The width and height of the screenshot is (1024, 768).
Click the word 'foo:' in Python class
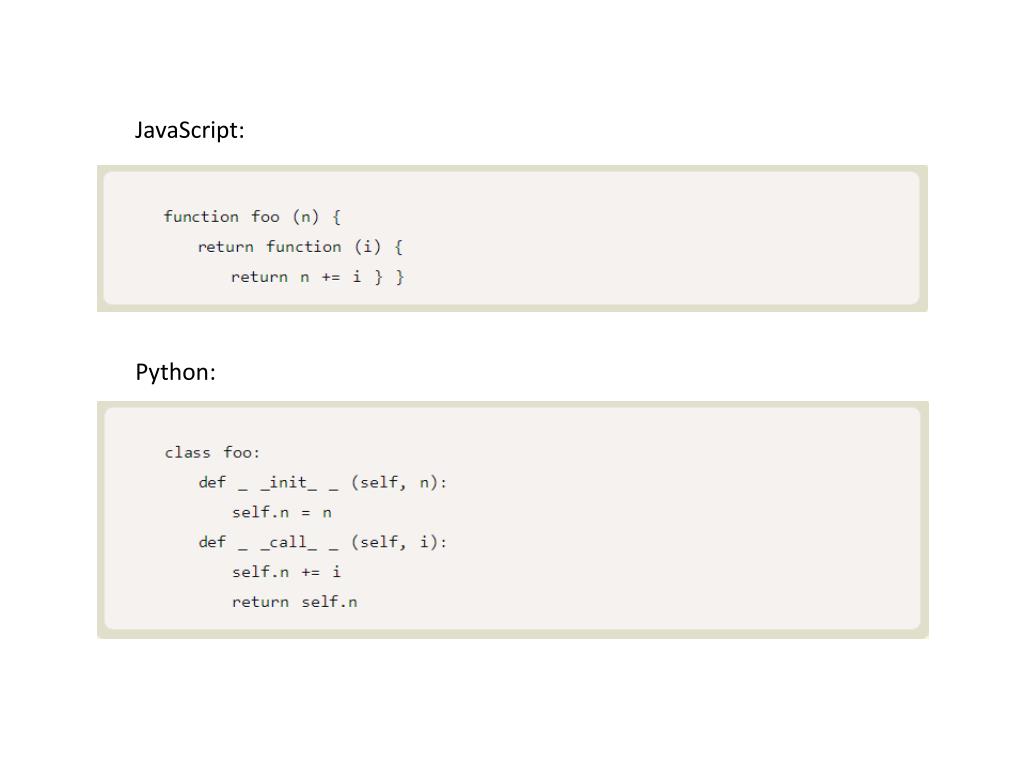(242, 453)
